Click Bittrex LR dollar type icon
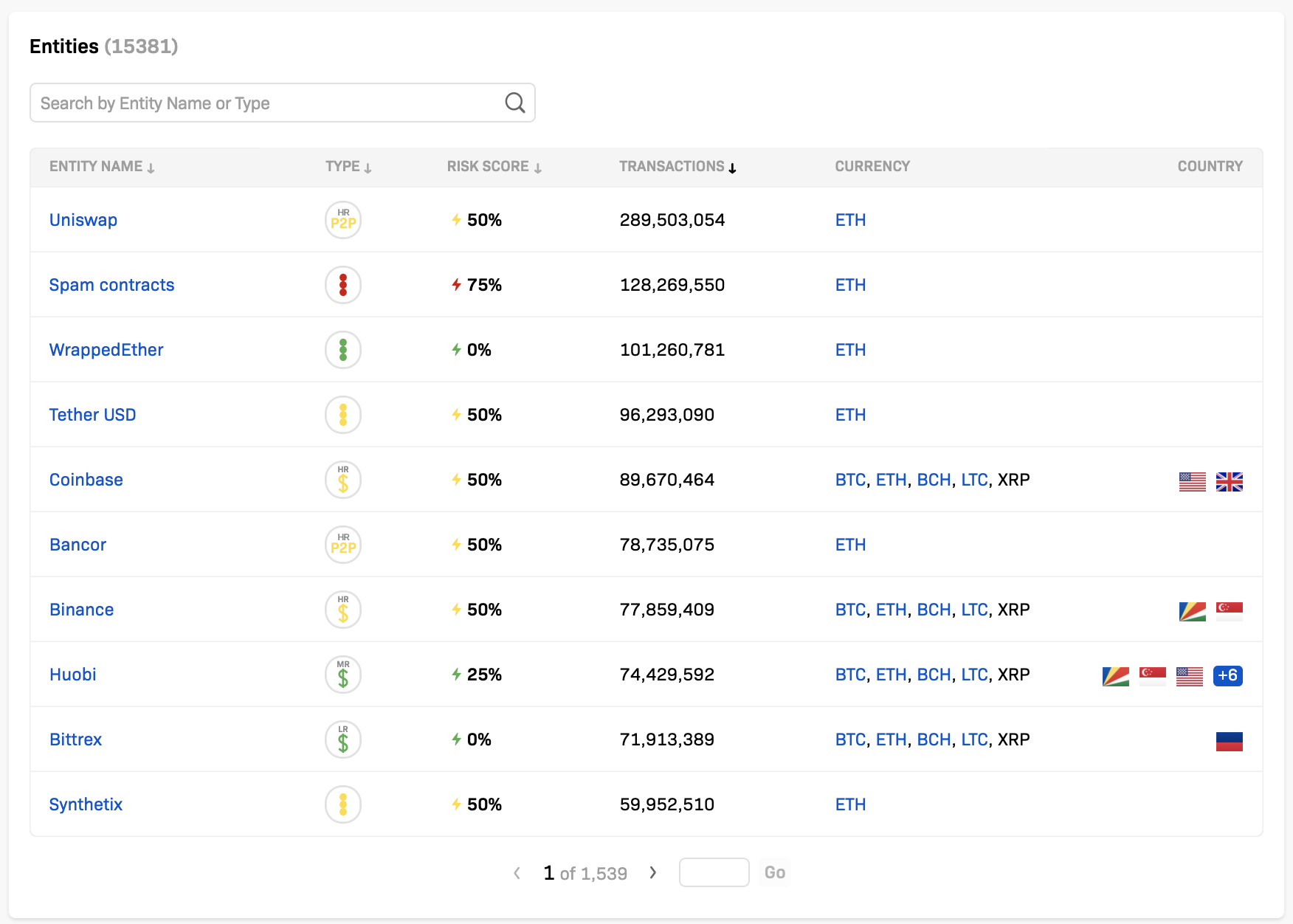 click(x=343, y=739)
